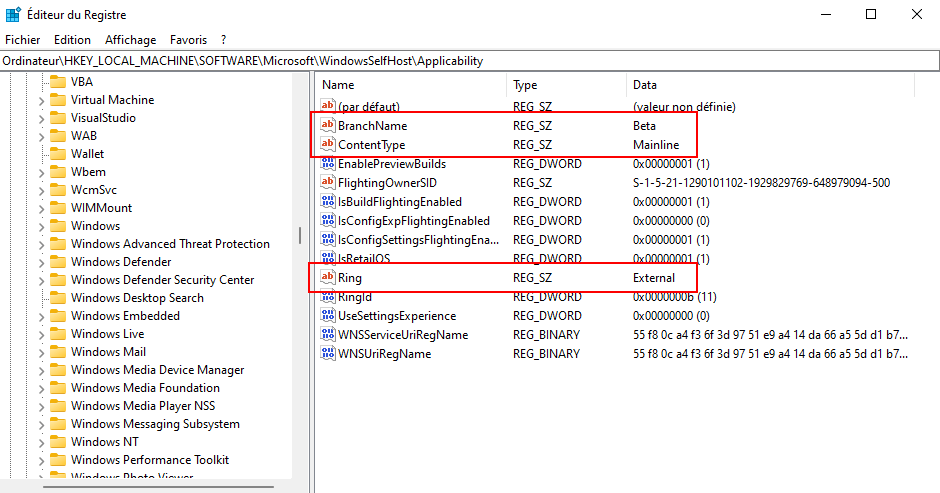
Task: Expand the Windows Performance Toolkit key
Action: click(41, 461)
